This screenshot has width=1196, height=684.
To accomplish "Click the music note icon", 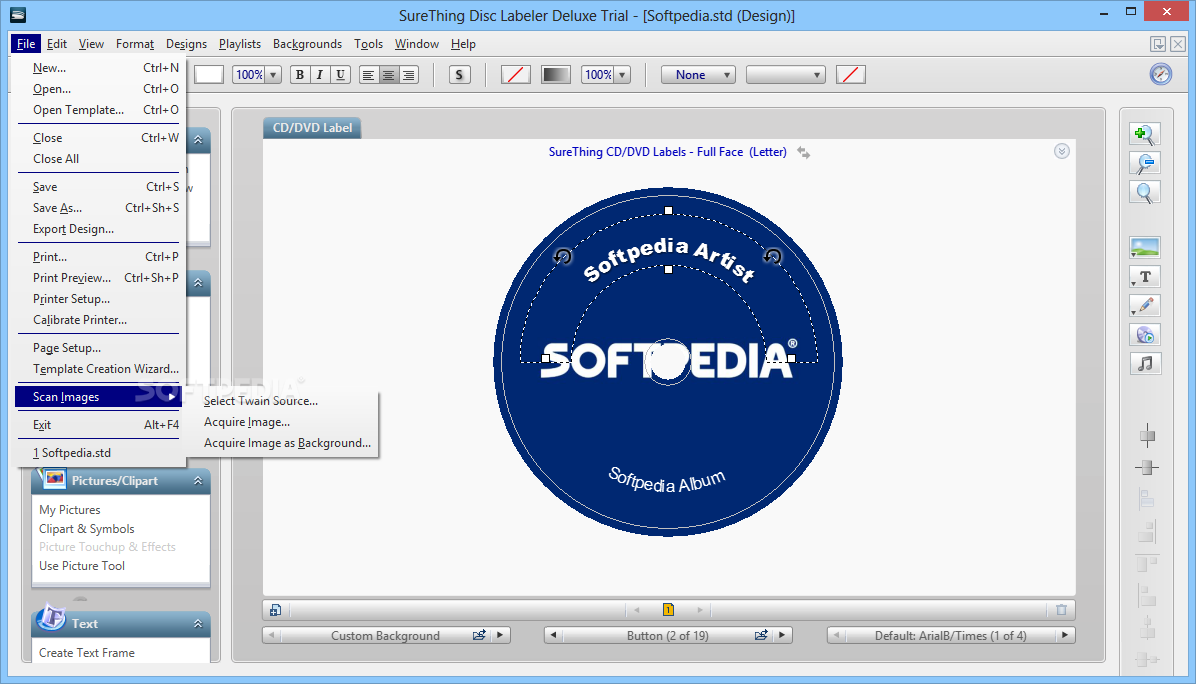I will tap(1144, 364).
